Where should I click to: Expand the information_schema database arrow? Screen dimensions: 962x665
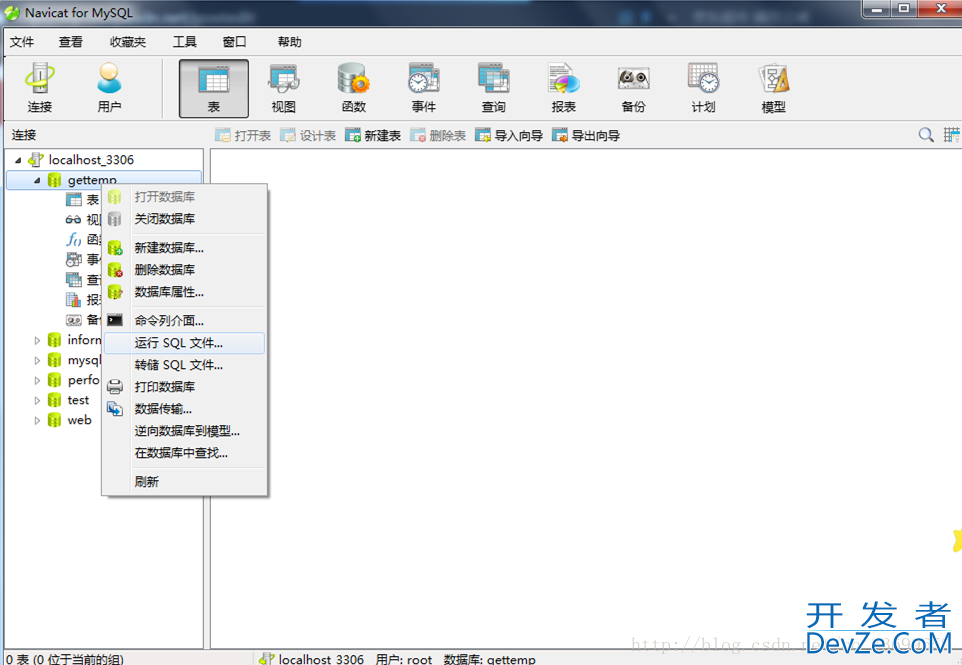point(37,340)
